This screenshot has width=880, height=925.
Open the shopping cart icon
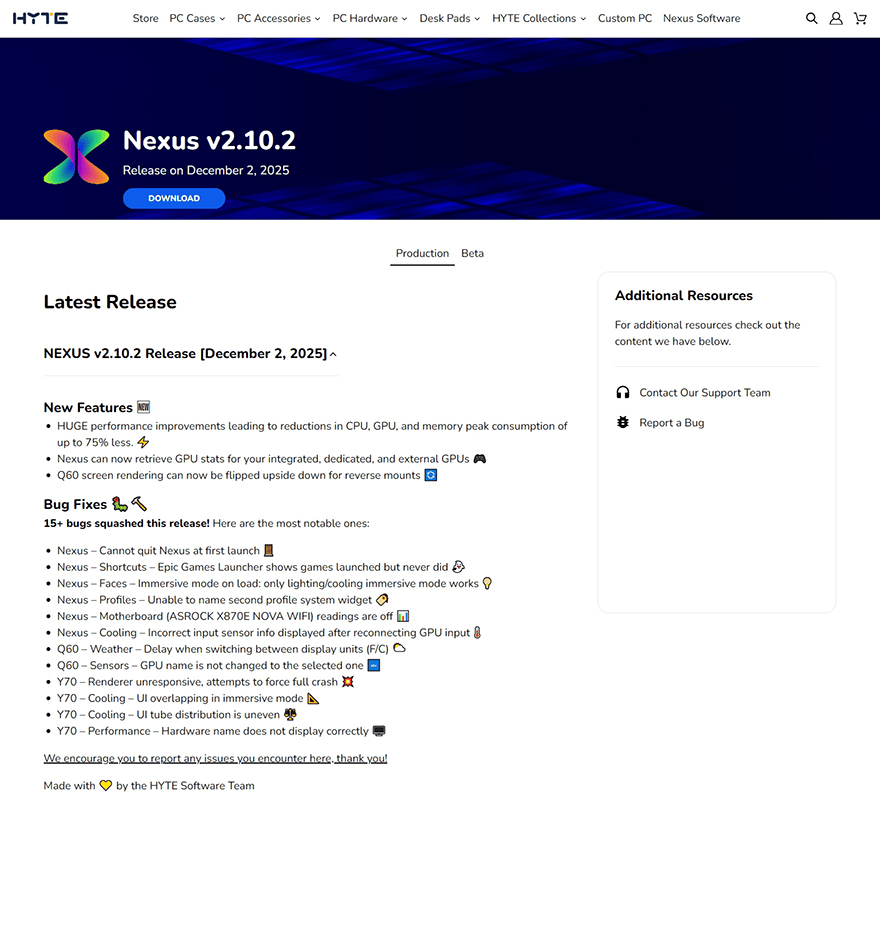[861, 18]
